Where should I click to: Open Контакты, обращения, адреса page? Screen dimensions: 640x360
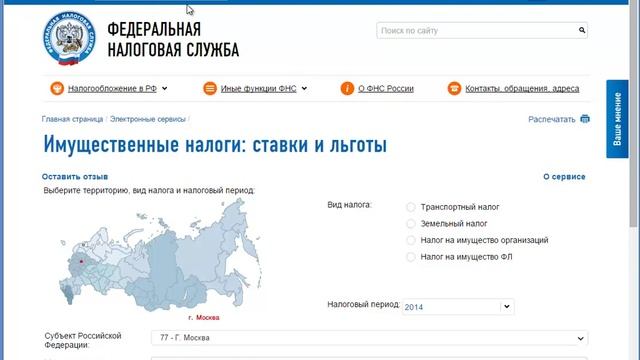coord(522,89)
